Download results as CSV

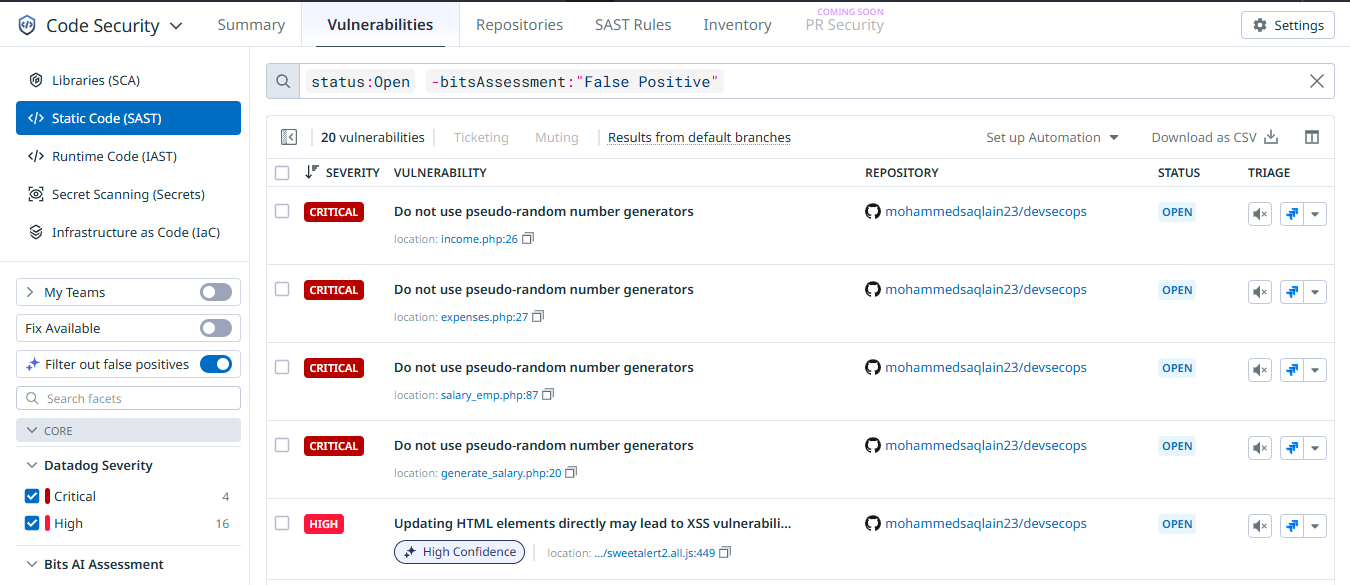1214,138
